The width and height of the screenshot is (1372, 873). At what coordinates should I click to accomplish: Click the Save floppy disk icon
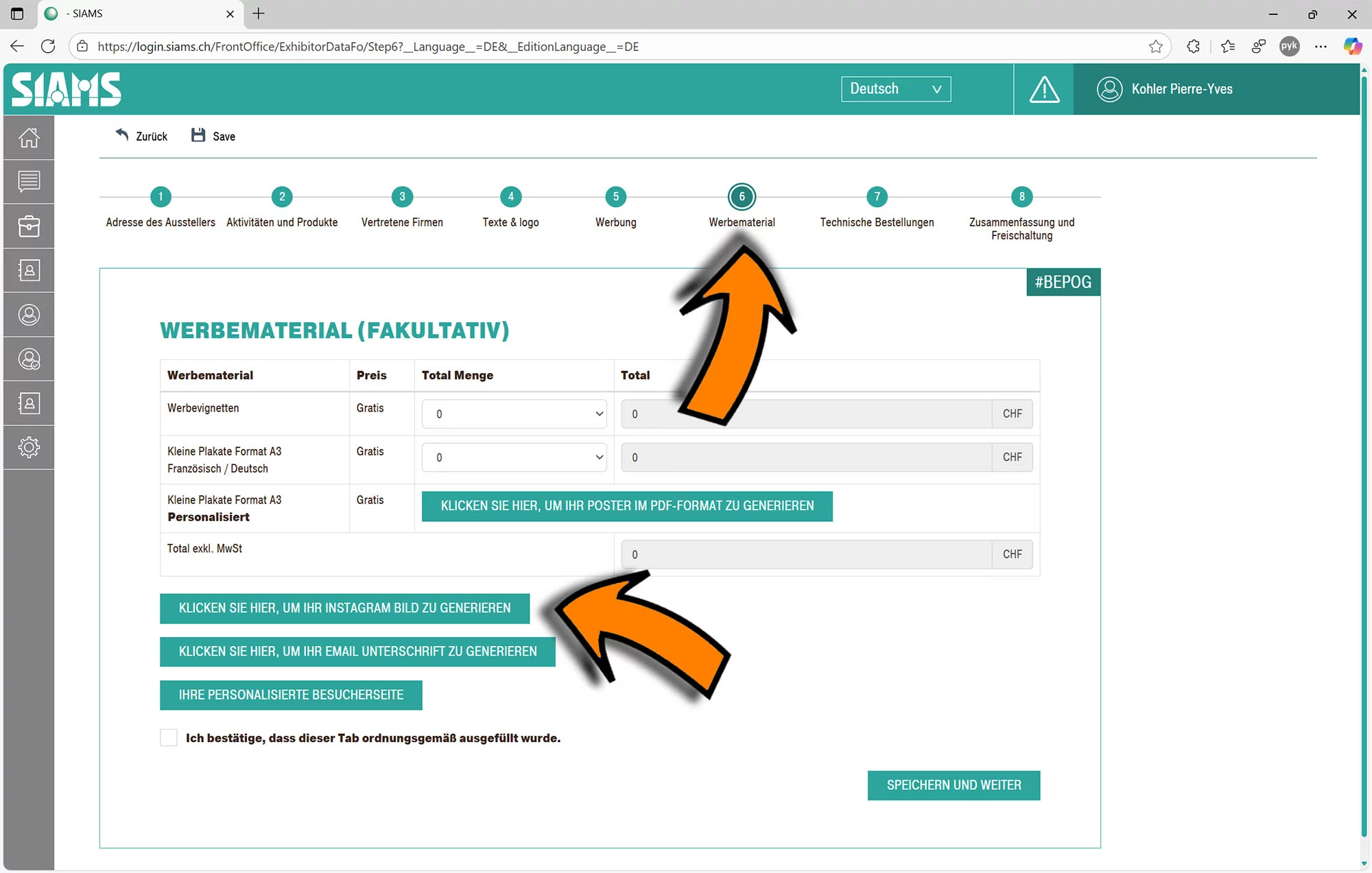(198, 136)
